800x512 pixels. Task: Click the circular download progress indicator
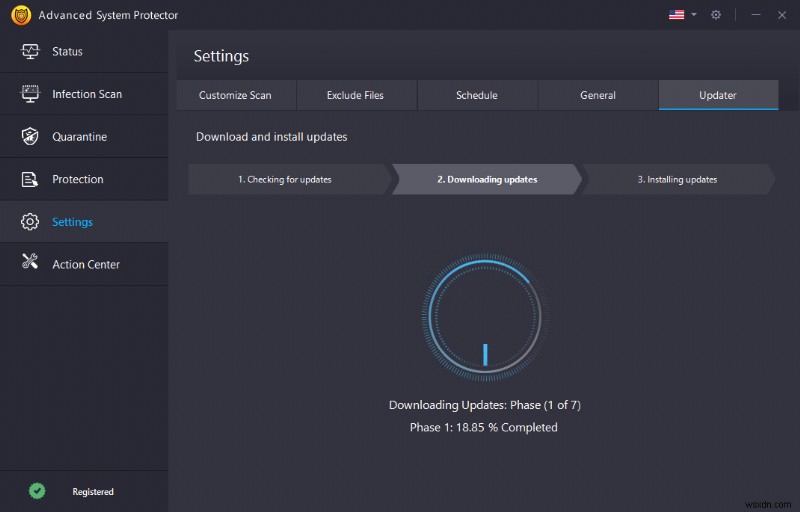point(485,317)
